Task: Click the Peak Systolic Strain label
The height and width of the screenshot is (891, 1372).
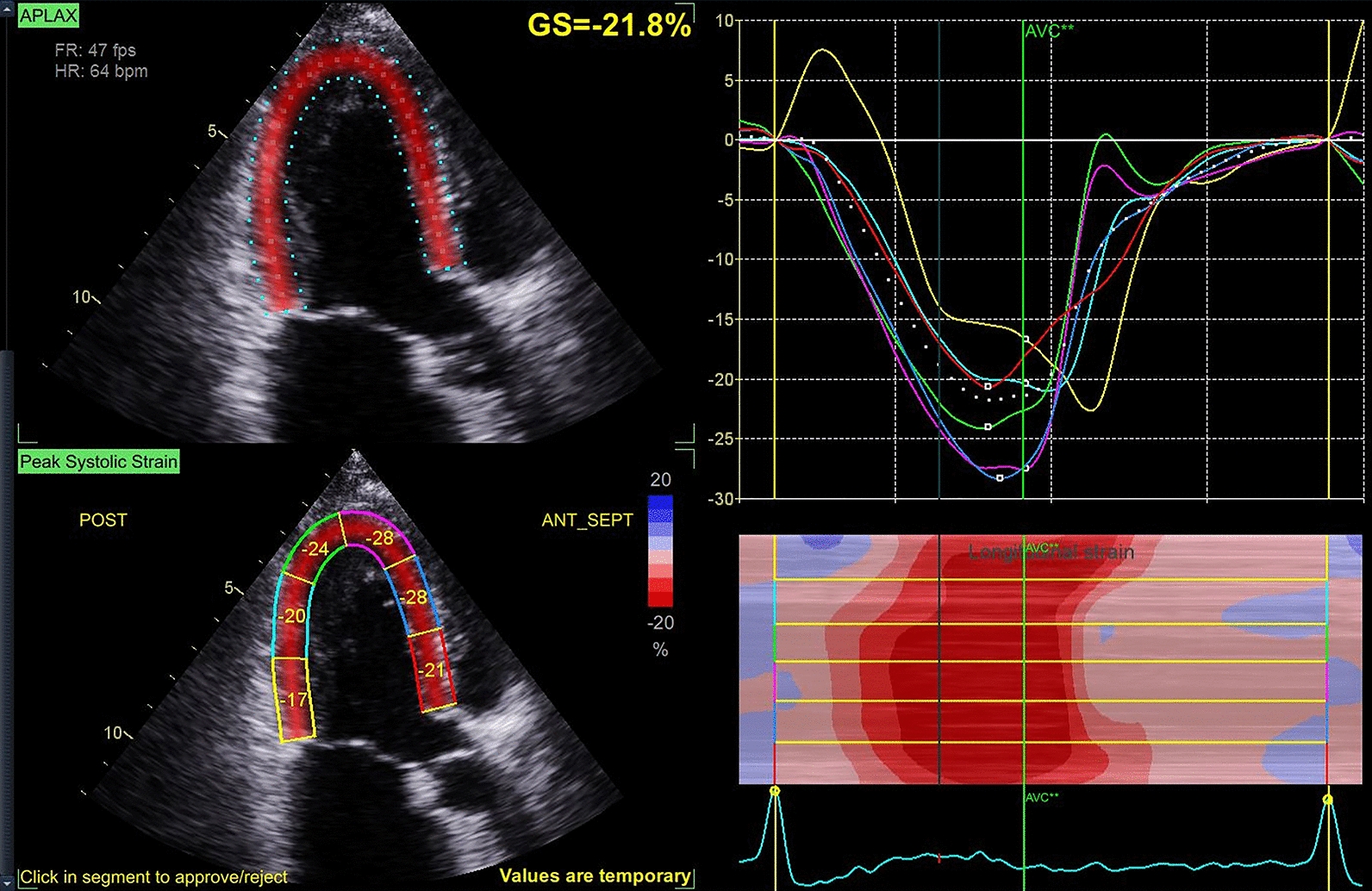Action: [98, 462]
